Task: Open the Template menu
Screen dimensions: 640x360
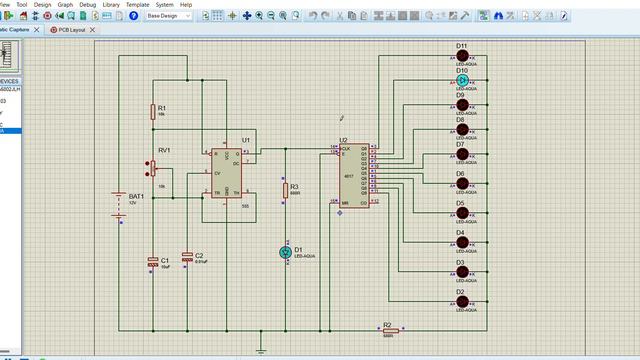Action: click(x=138, y=4)
